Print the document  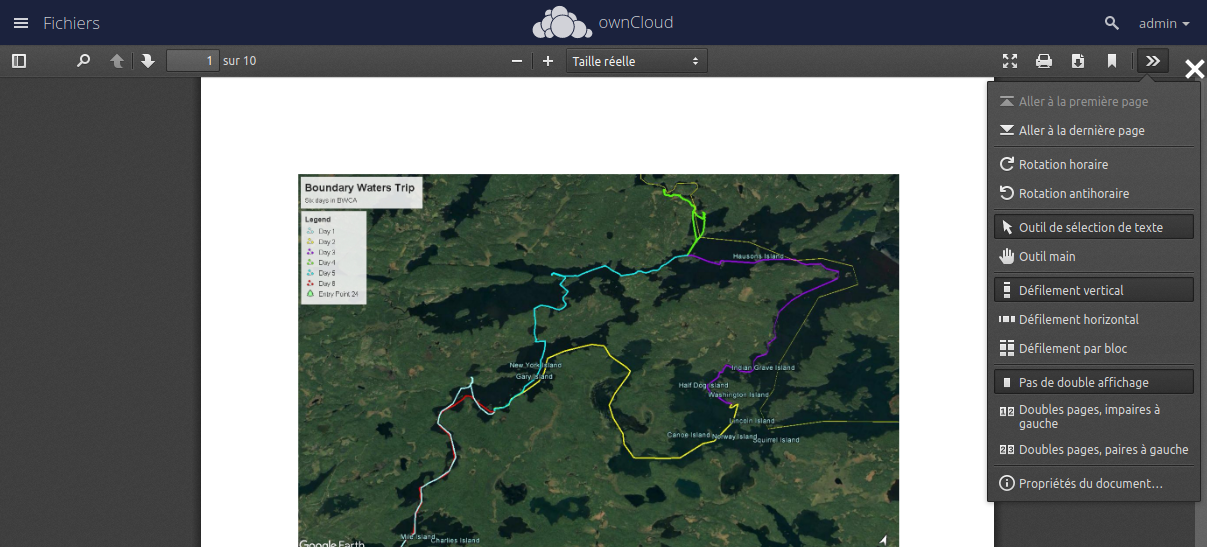tap(1044, 61)
